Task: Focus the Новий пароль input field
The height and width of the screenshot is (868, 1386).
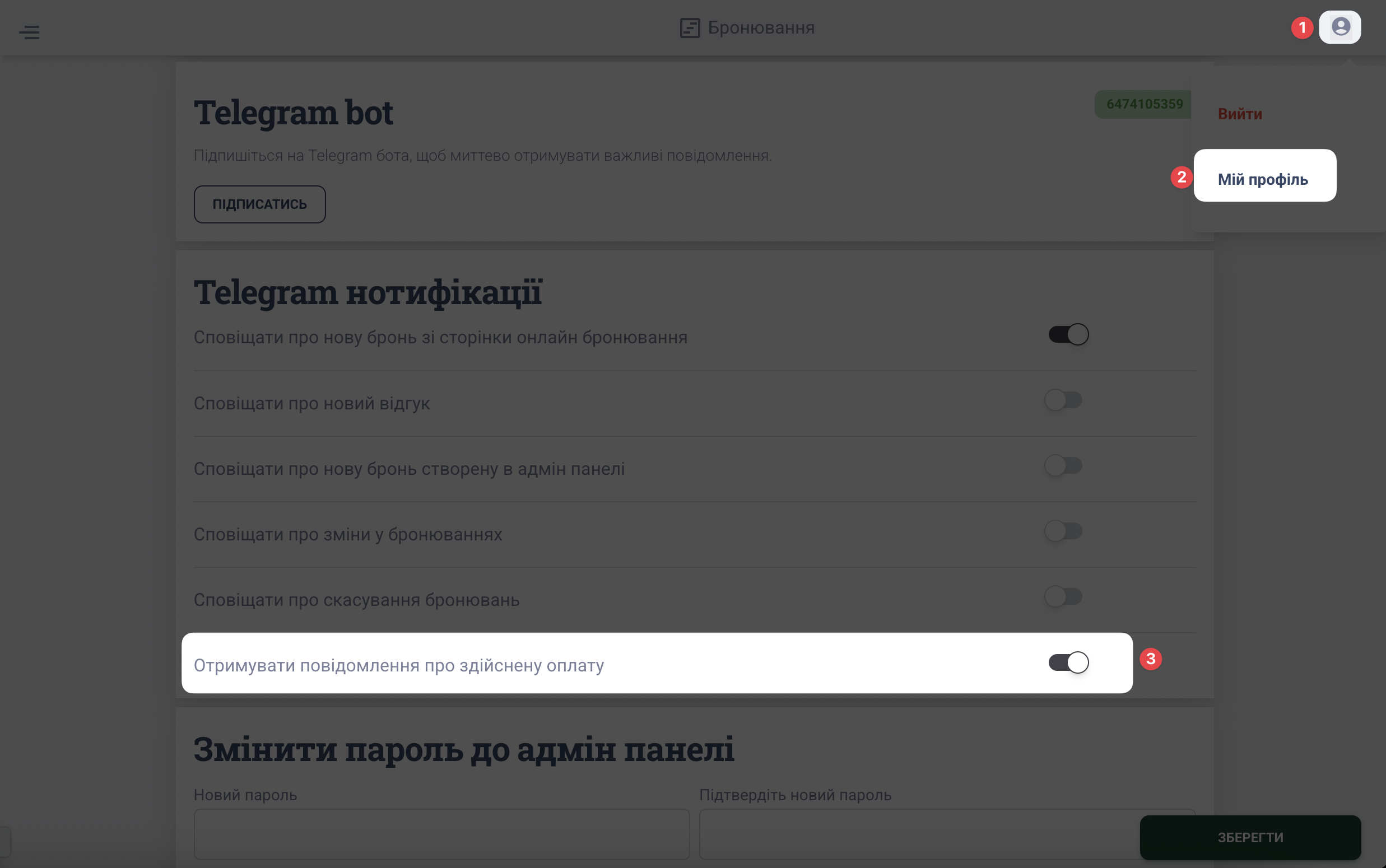Action: (x=441, y=834)
